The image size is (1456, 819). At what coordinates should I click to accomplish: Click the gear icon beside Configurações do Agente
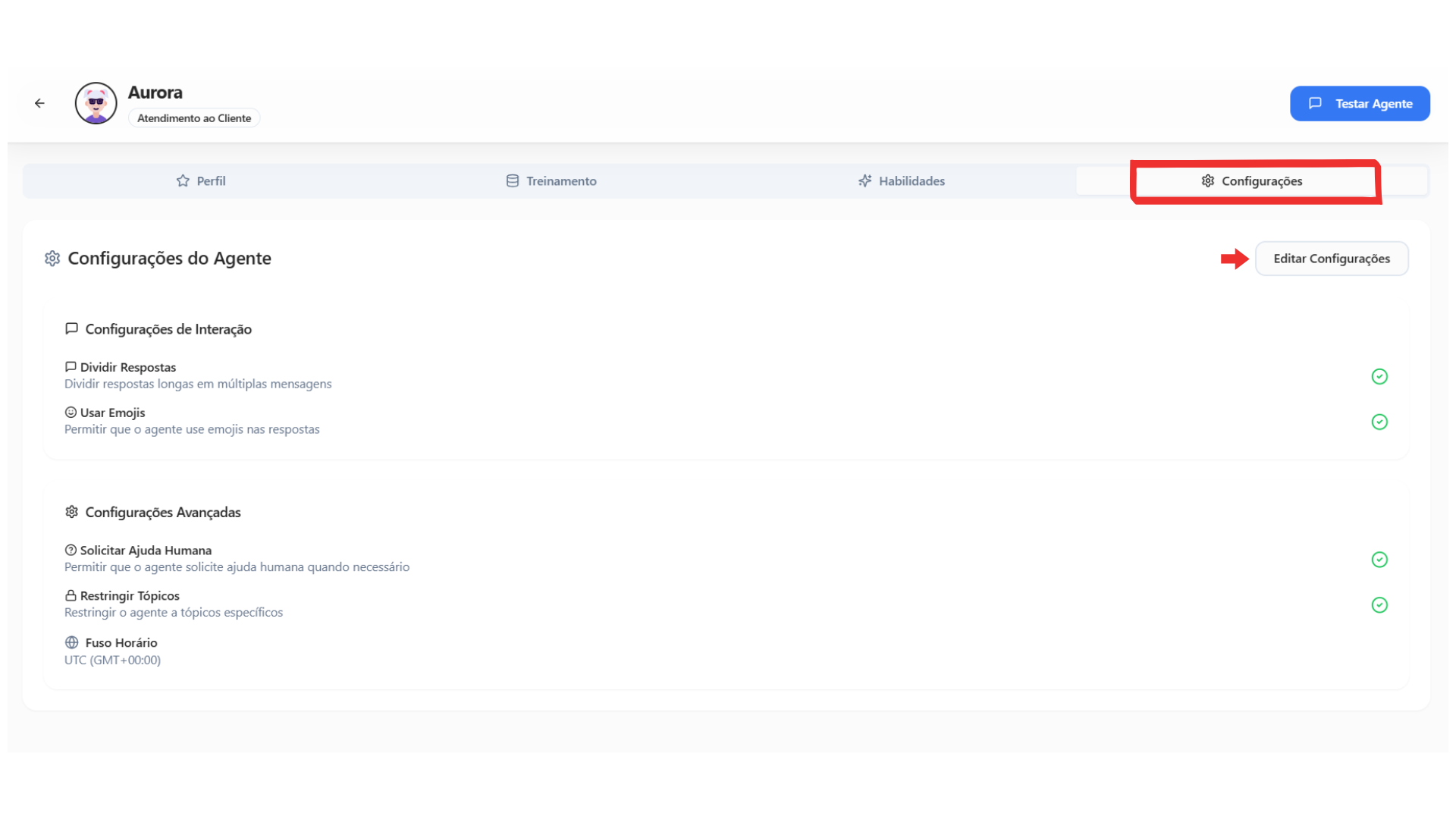[52, 259]
